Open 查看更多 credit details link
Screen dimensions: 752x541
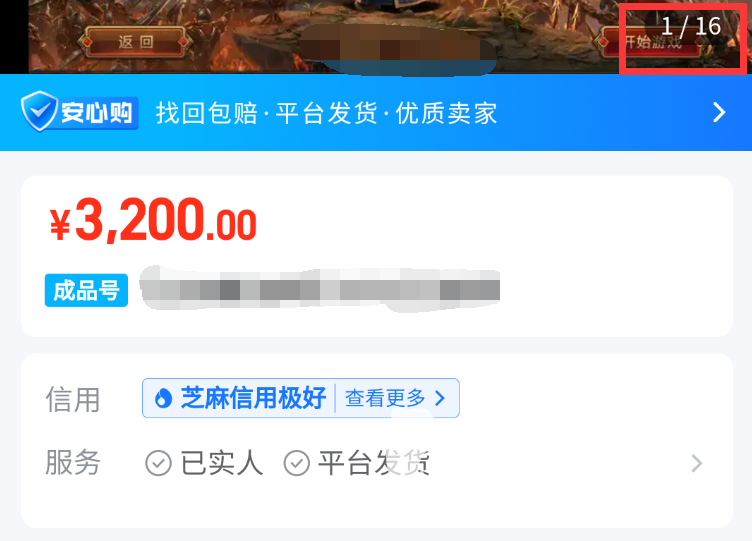385,398
